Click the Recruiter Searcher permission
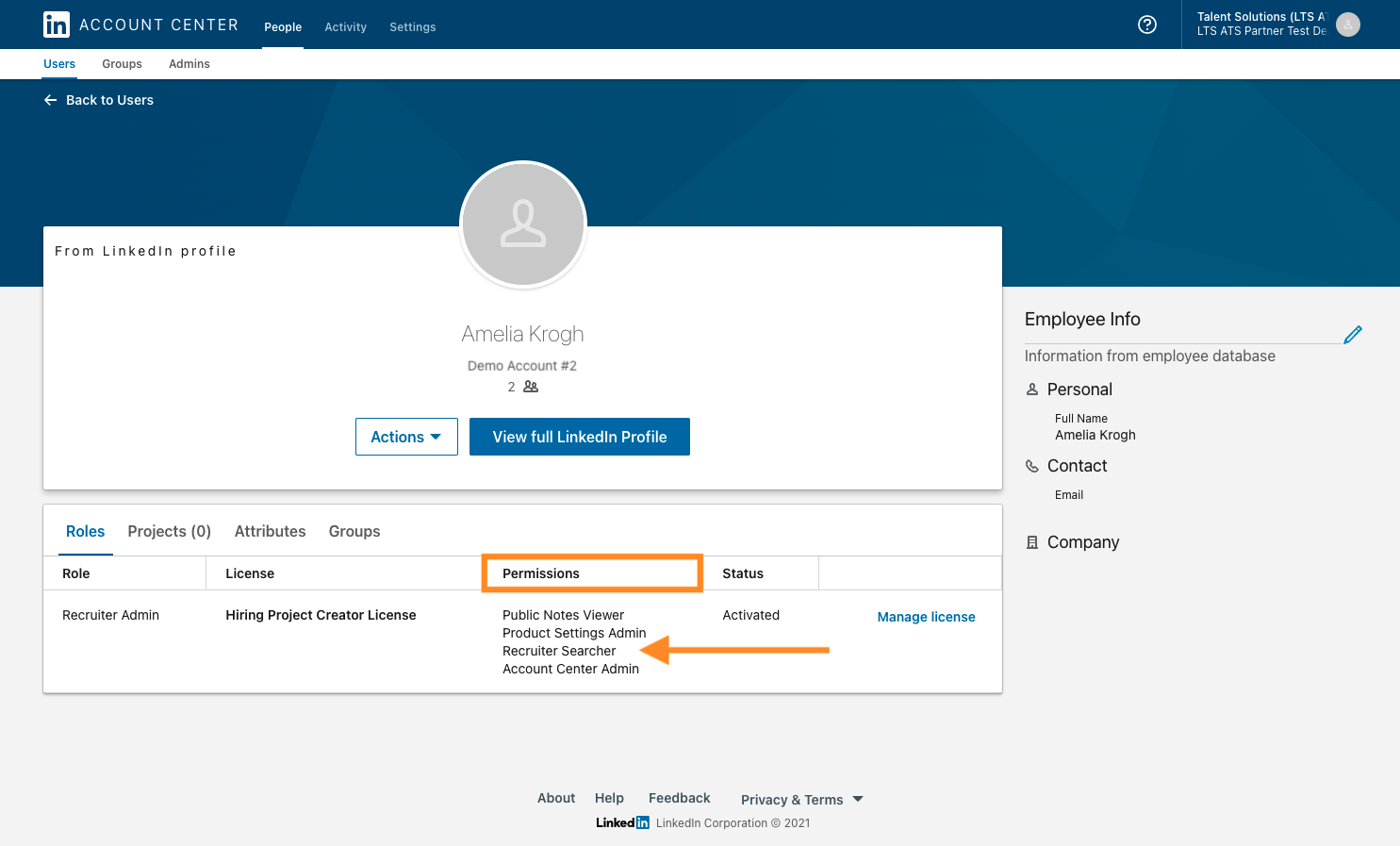1400x846 pixels. [x=559, y=651]
